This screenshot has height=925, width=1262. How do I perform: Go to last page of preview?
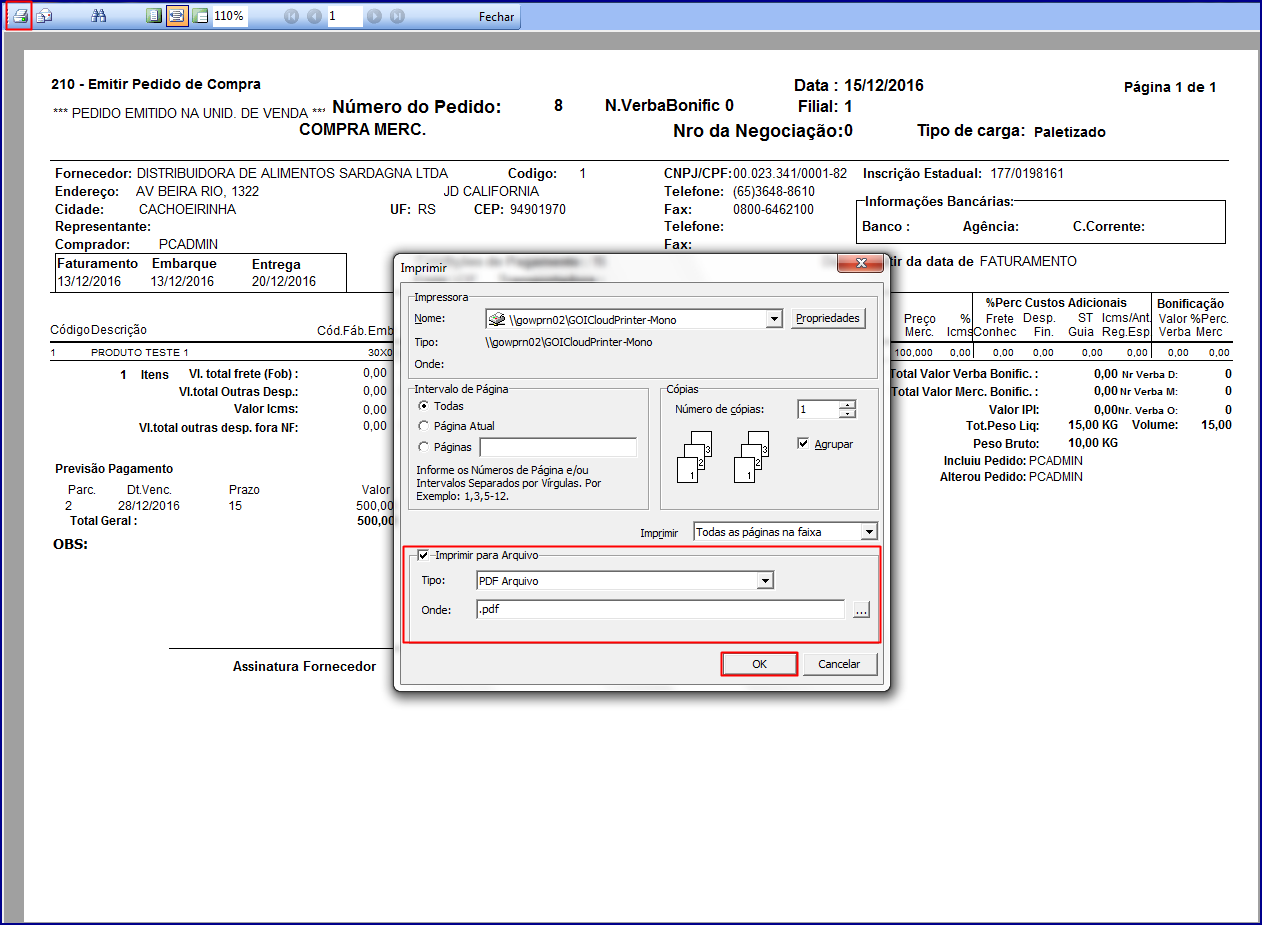click(397, 16)
